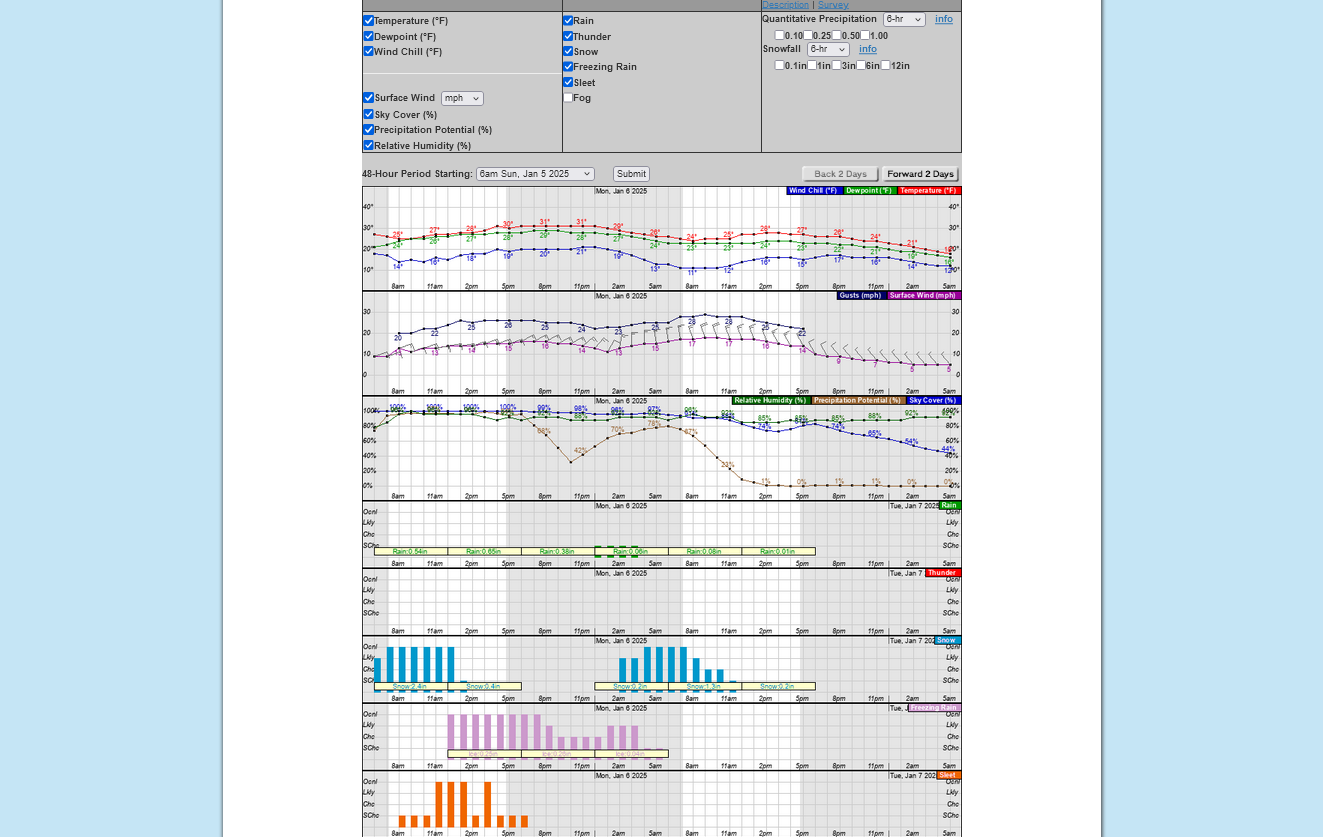The height and width of the screenshot is (837, 1323).
Task: Select the Rain:0.65in amount box
Action: coord(484,551)
